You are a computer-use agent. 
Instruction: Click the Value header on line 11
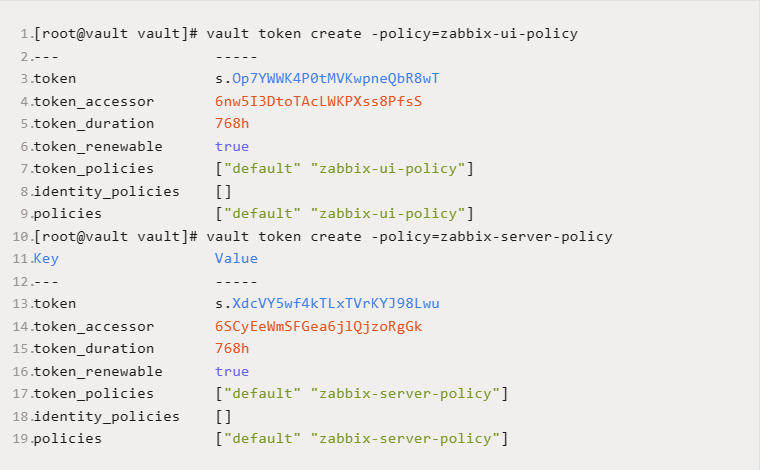coord(236,258)
